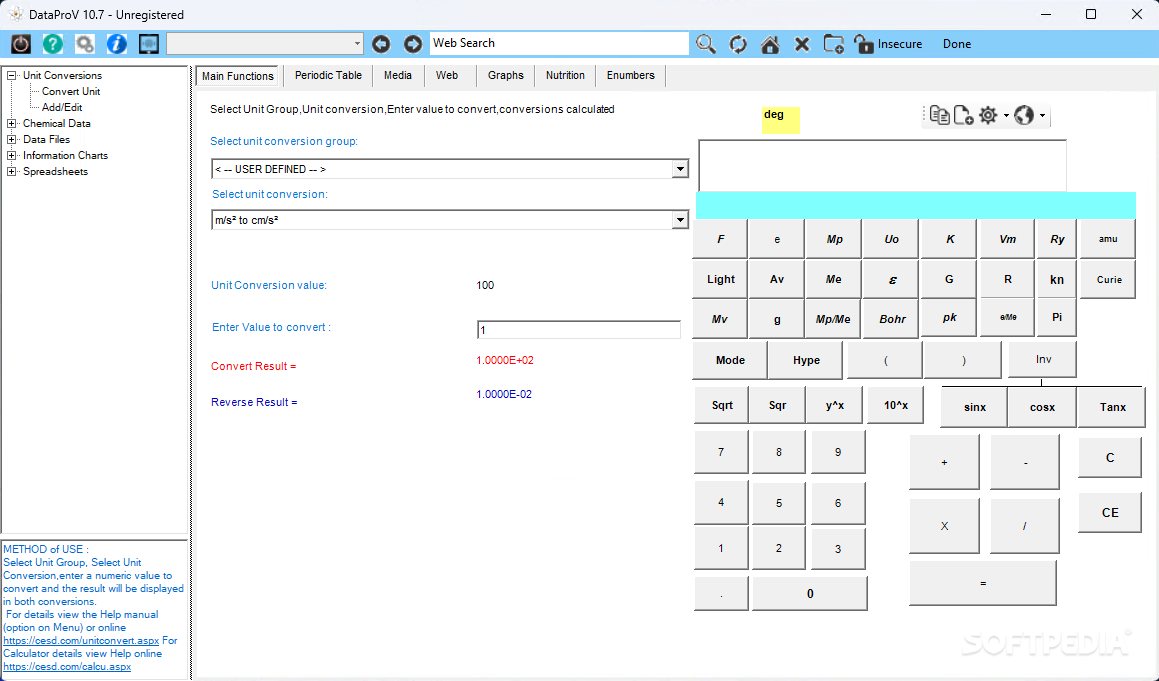Switch to the Media tab
The image size is (1159, 681).
pyautogui.click(x=398, y=75)
